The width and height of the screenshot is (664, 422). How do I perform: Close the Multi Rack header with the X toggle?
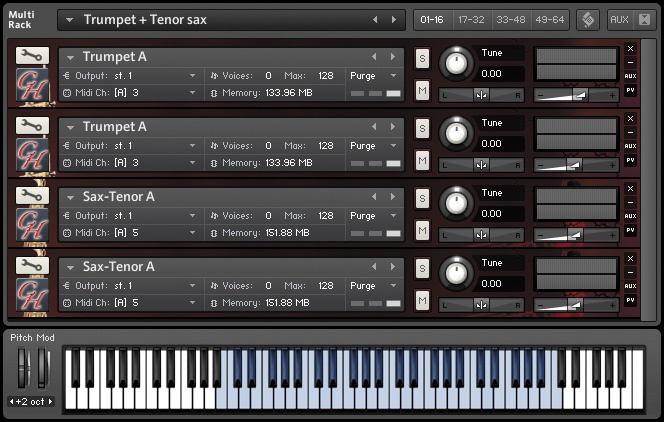(644, 19)
